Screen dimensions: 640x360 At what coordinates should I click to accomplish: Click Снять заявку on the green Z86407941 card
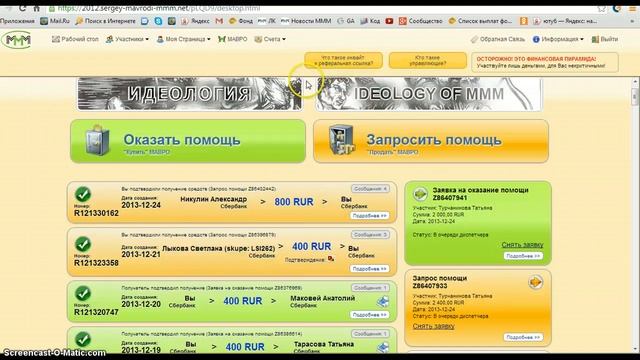522,245
